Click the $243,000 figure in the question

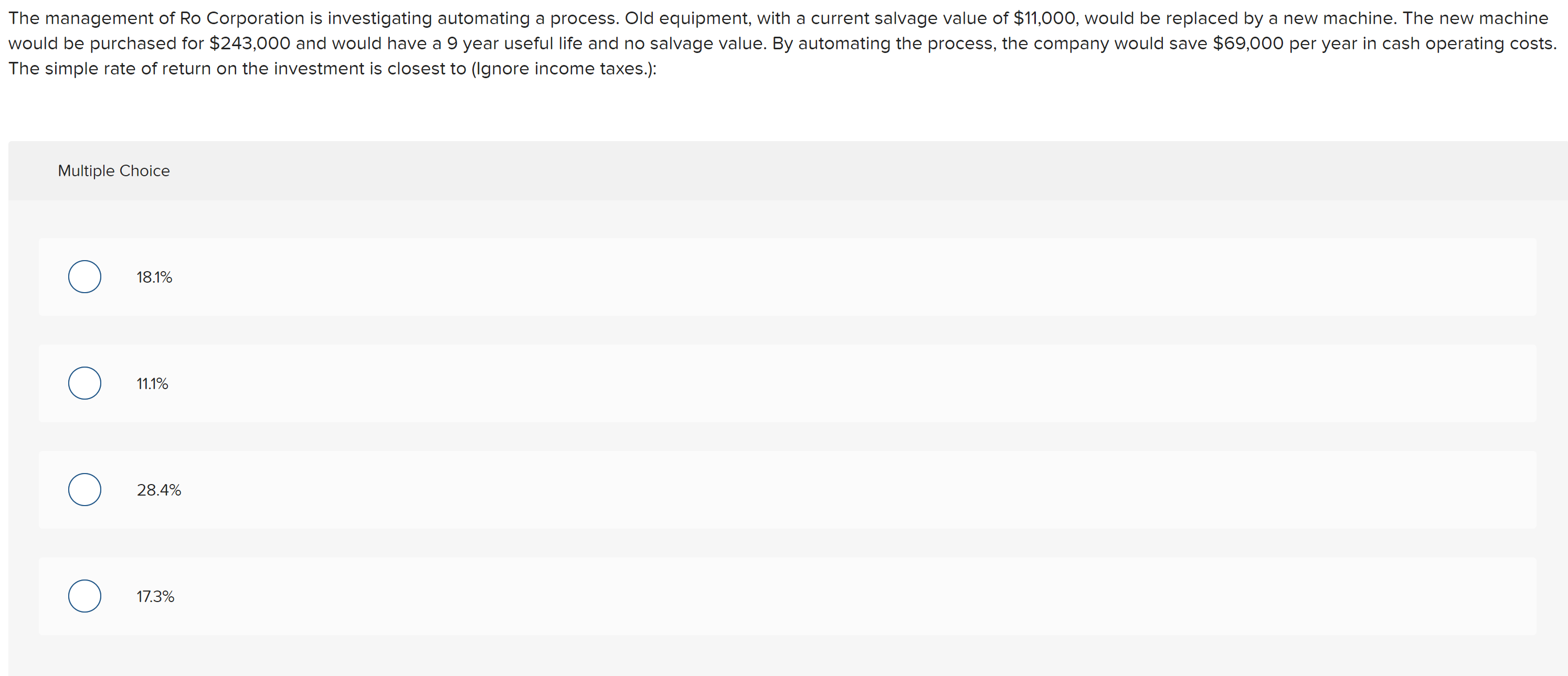tap(250, 42)
